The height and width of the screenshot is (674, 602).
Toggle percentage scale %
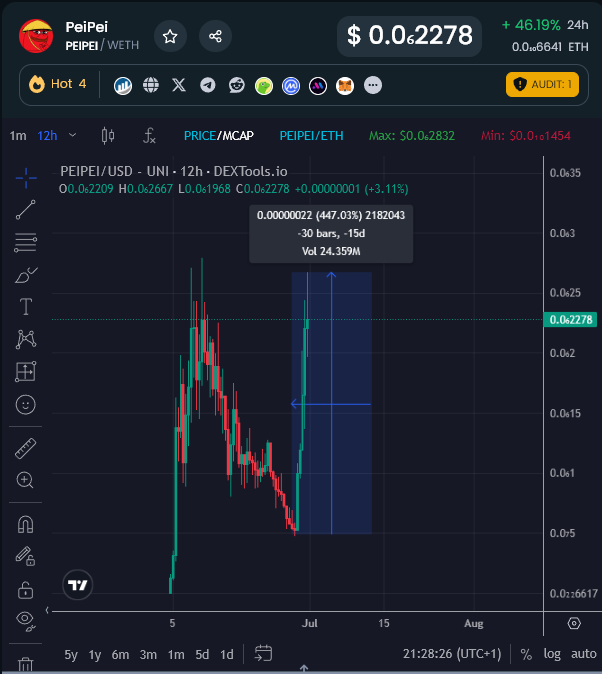pos(526,654)
